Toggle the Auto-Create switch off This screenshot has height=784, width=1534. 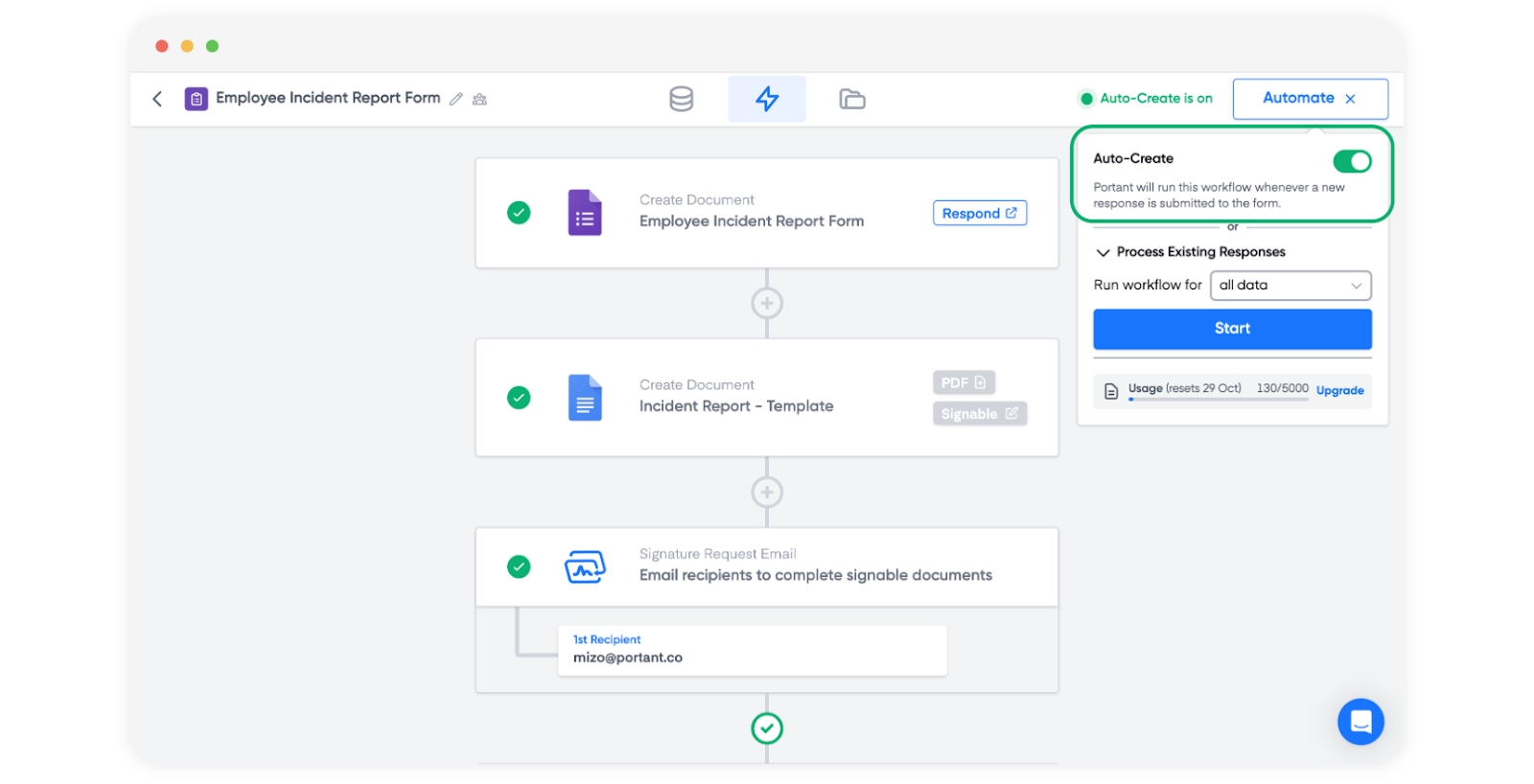tap(1351, 161)
